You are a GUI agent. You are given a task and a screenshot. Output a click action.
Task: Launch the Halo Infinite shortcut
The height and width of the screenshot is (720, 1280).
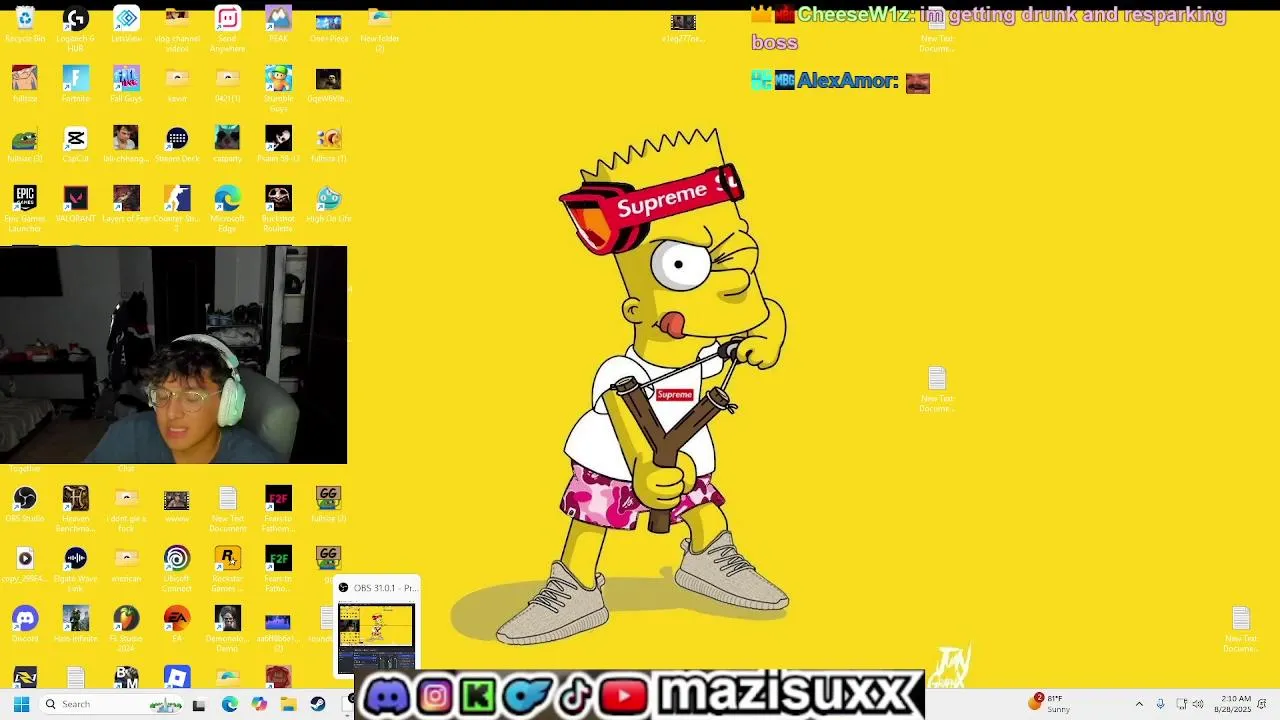click(x=75, y=624)
